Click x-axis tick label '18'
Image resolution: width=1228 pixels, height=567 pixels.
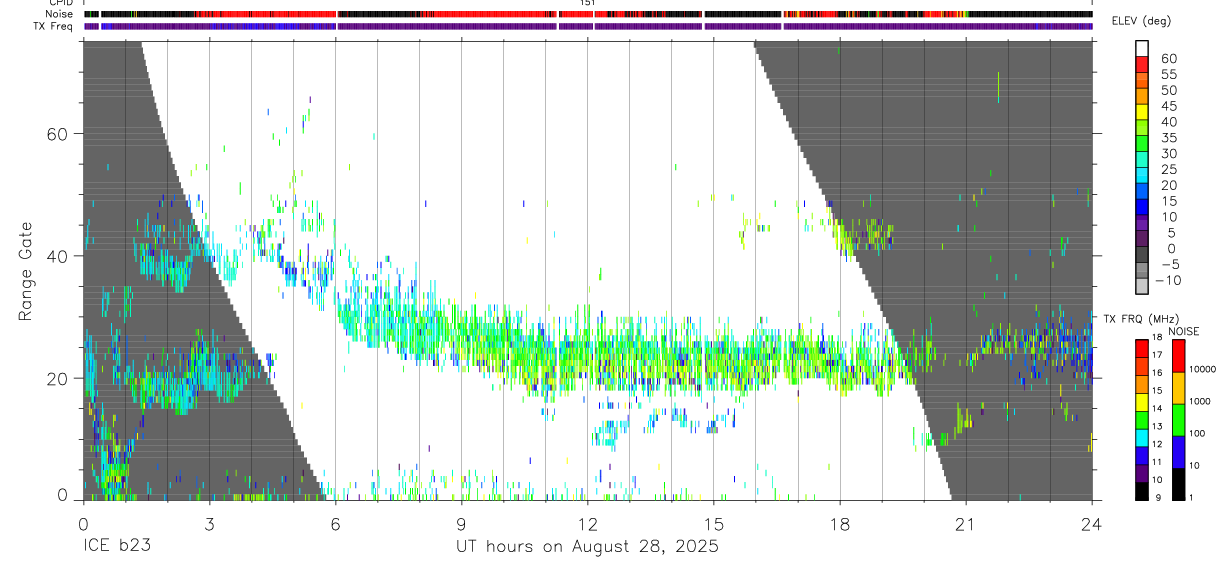(840, 522)
